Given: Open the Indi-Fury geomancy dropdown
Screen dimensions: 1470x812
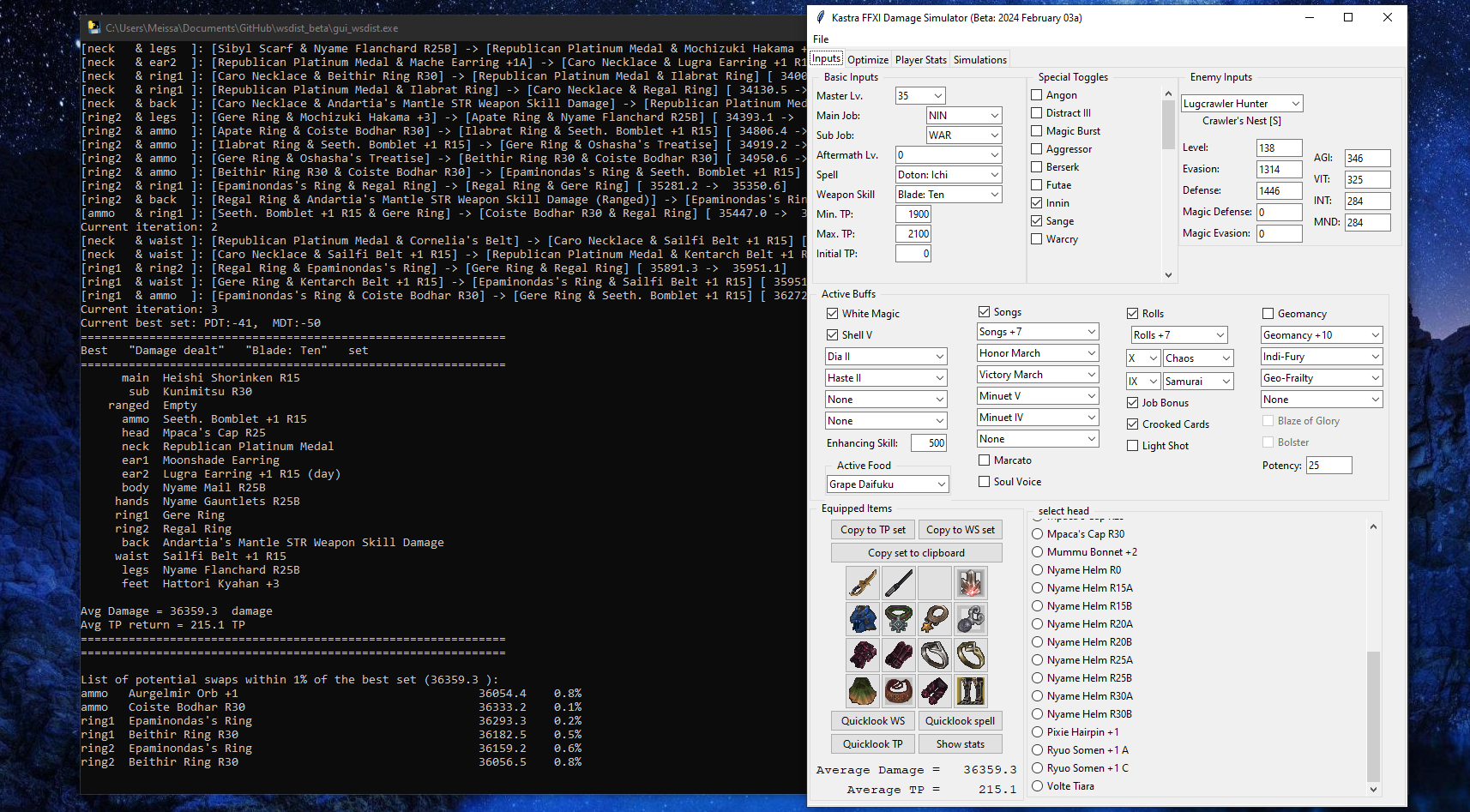Looking at the screenshot, I should pyautogui.click(x=1322, y=357).
